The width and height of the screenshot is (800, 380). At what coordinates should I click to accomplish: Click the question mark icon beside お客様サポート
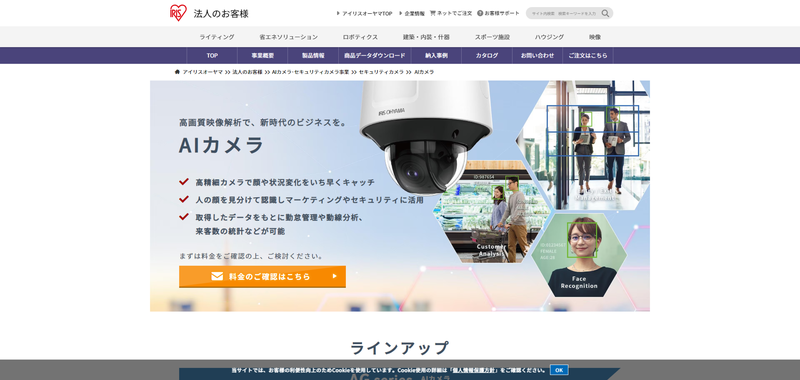[480, 13]
